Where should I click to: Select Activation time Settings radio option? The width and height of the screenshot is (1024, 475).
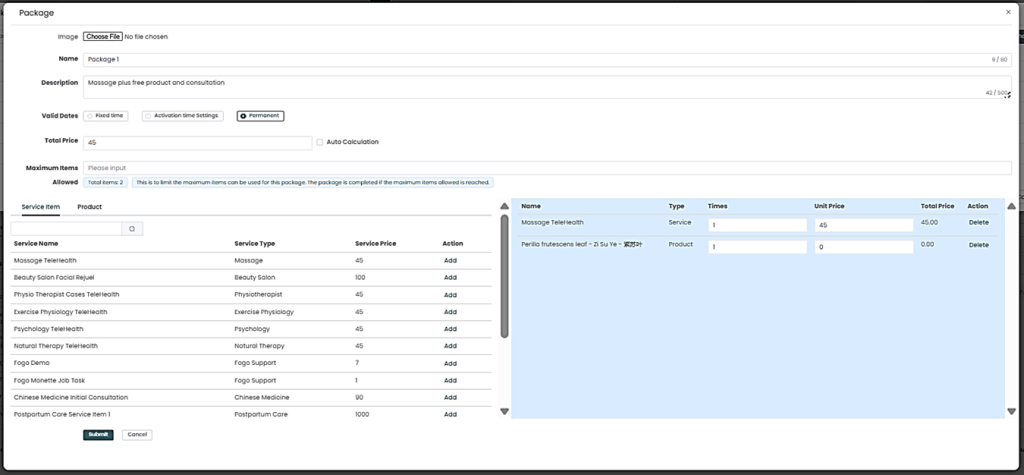(x=182, y=116)
